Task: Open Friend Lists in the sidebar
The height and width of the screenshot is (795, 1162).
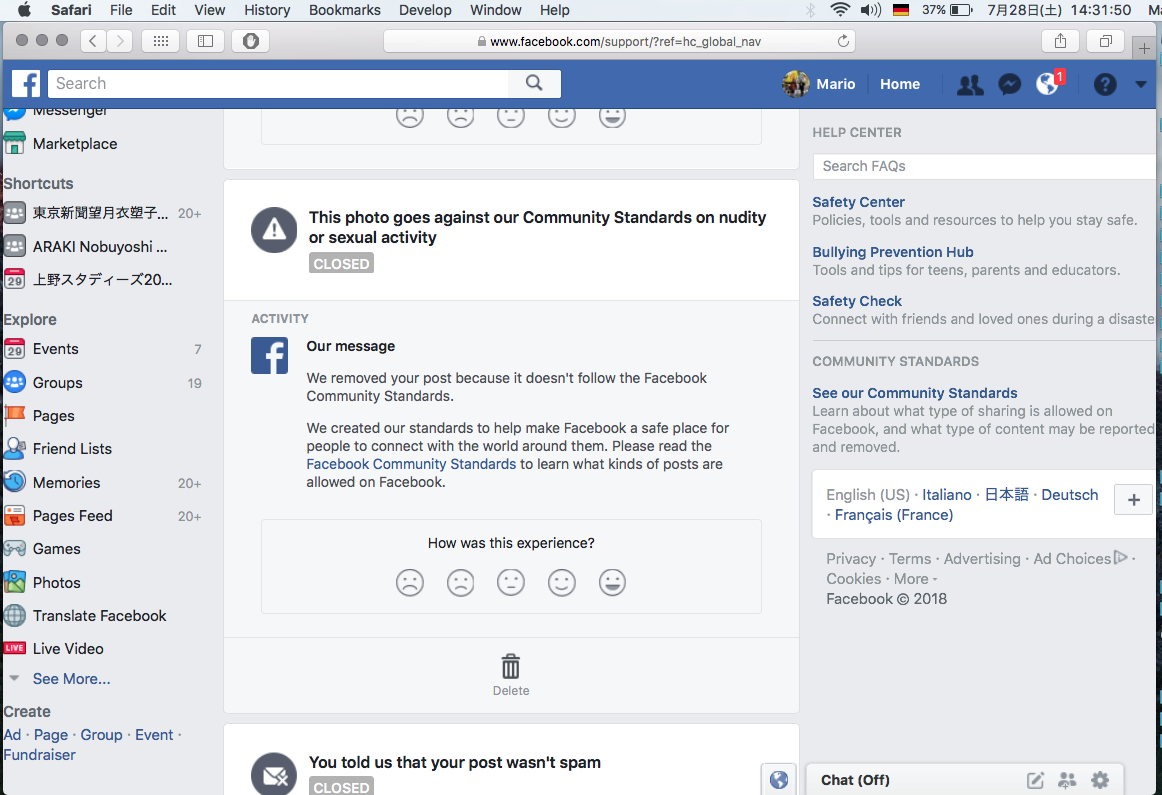Action: click(72, 449)
